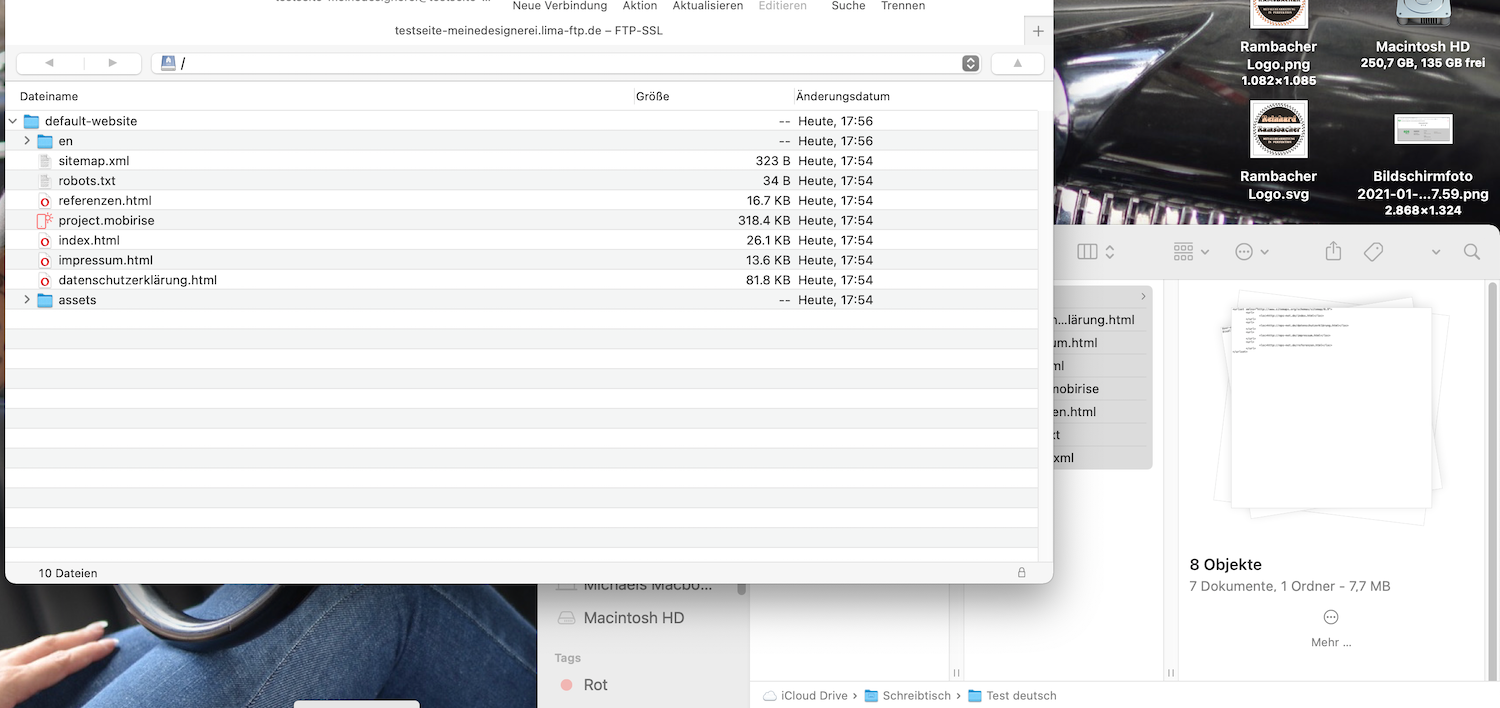Image resolution: width=1500 pixels, height=708 pixels.
Task: Click the plus button to add tab
Action: (1038, 31)
